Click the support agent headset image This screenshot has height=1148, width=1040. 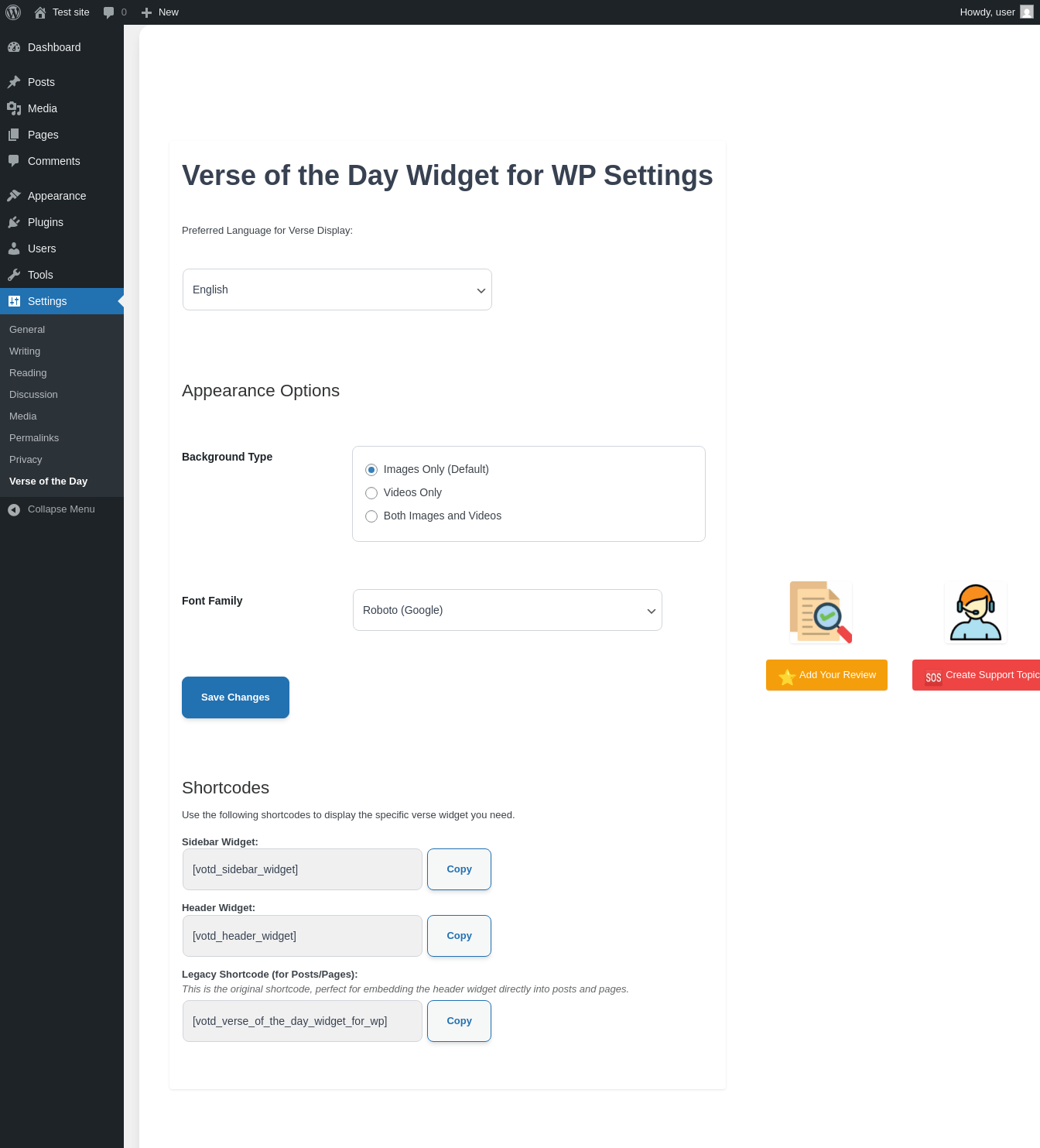tap(975, 612)
